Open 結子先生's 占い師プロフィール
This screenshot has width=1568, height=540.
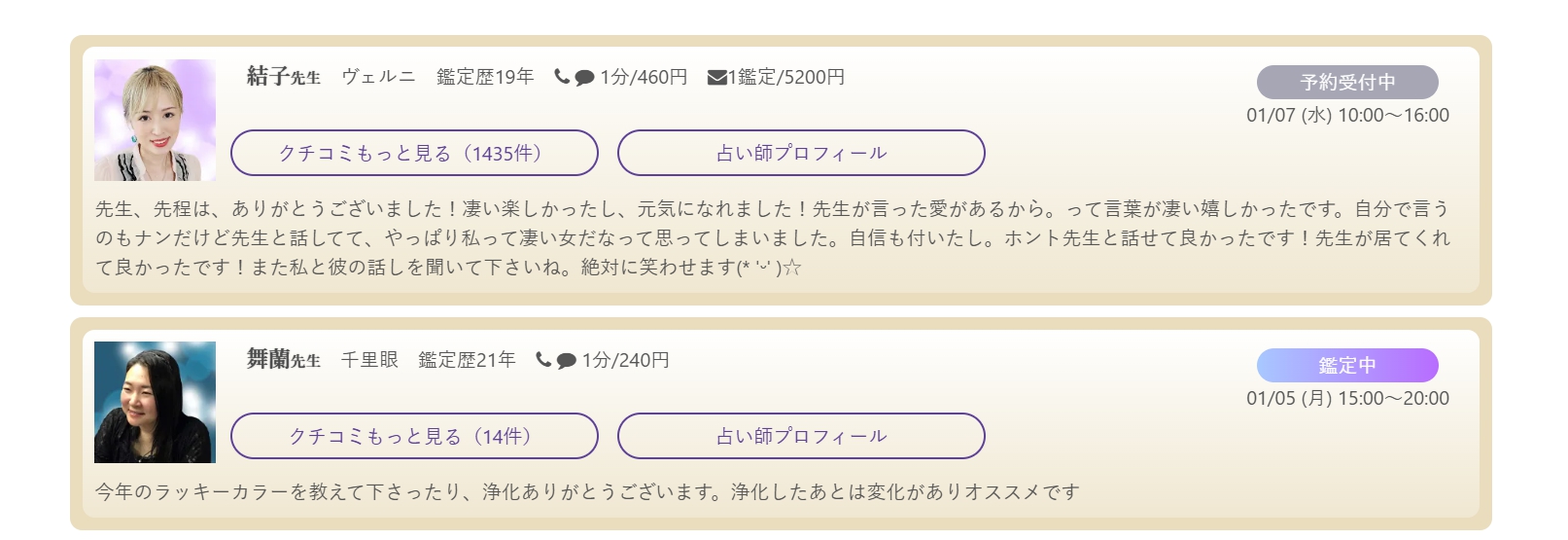click(801, 153)
